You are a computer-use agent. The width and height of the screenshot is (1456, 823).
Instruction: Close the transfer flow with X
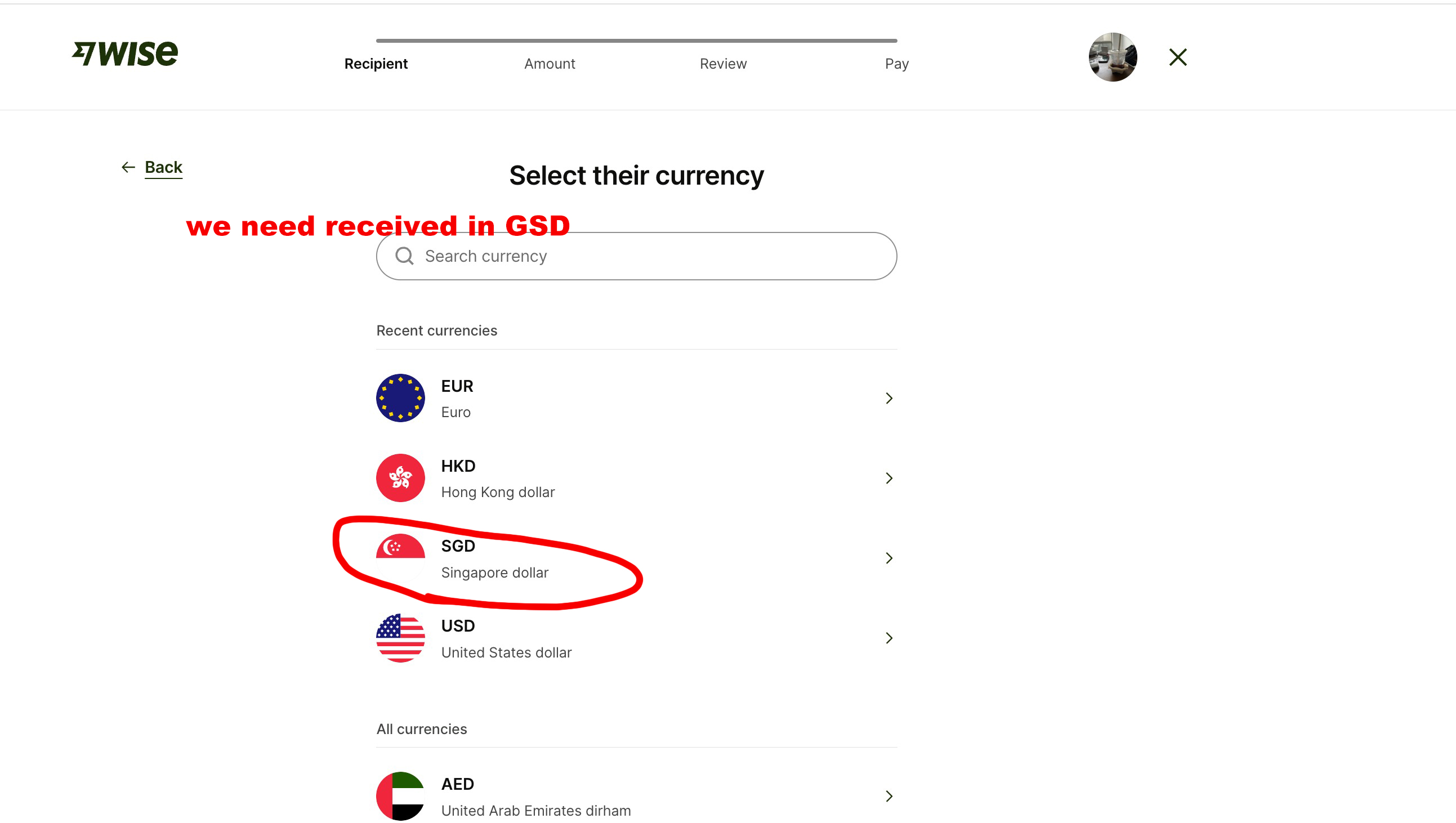tap(1177, 57)
